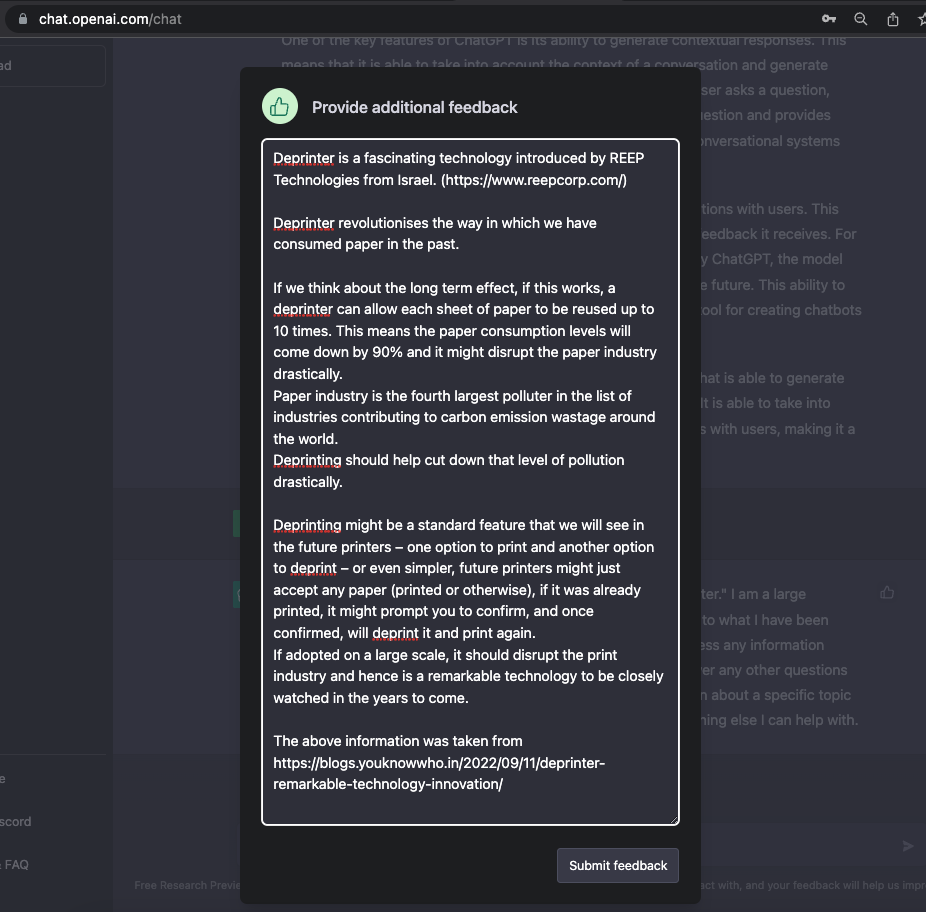
Task: Open the Discord link in the sidebar
Action: [15, 821]
